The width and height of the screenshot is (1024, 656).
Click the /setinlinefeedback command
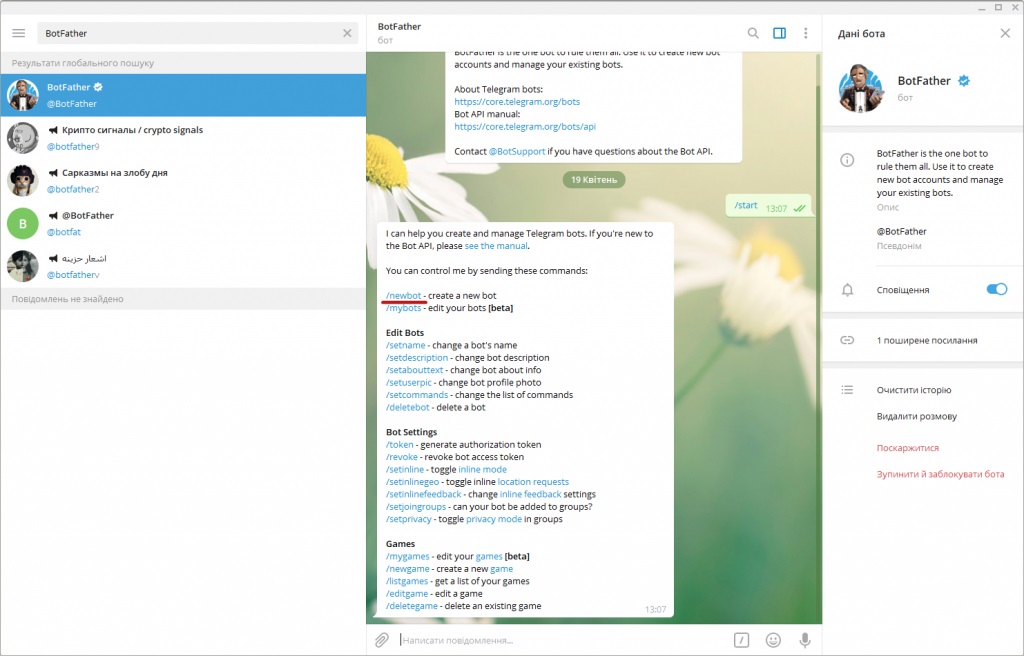tap(424, 494)
